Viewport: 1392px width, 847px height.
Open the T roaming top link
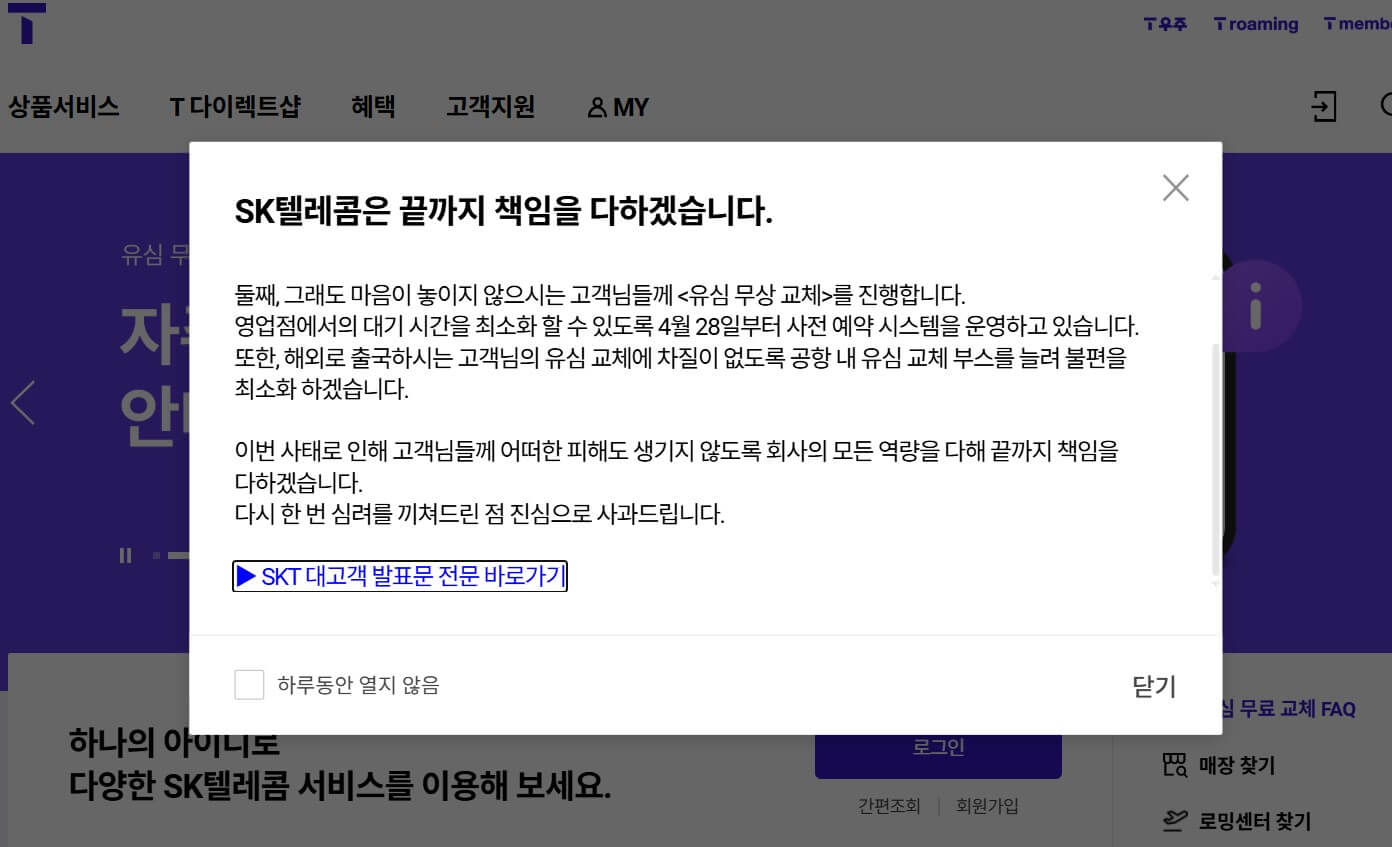1256,24
